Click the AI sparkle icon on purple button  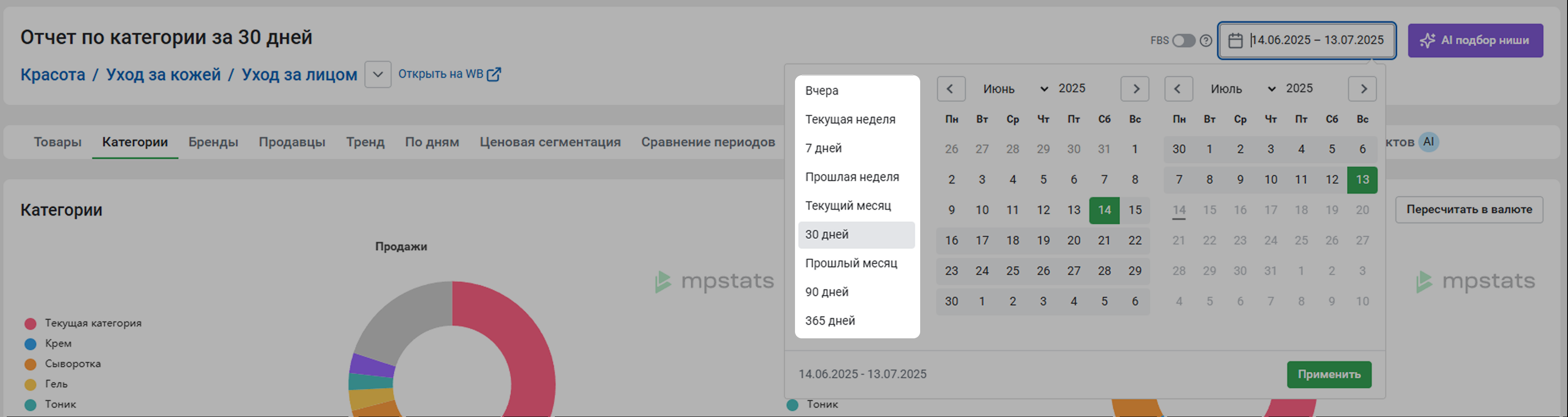[x=1427, y=41]
